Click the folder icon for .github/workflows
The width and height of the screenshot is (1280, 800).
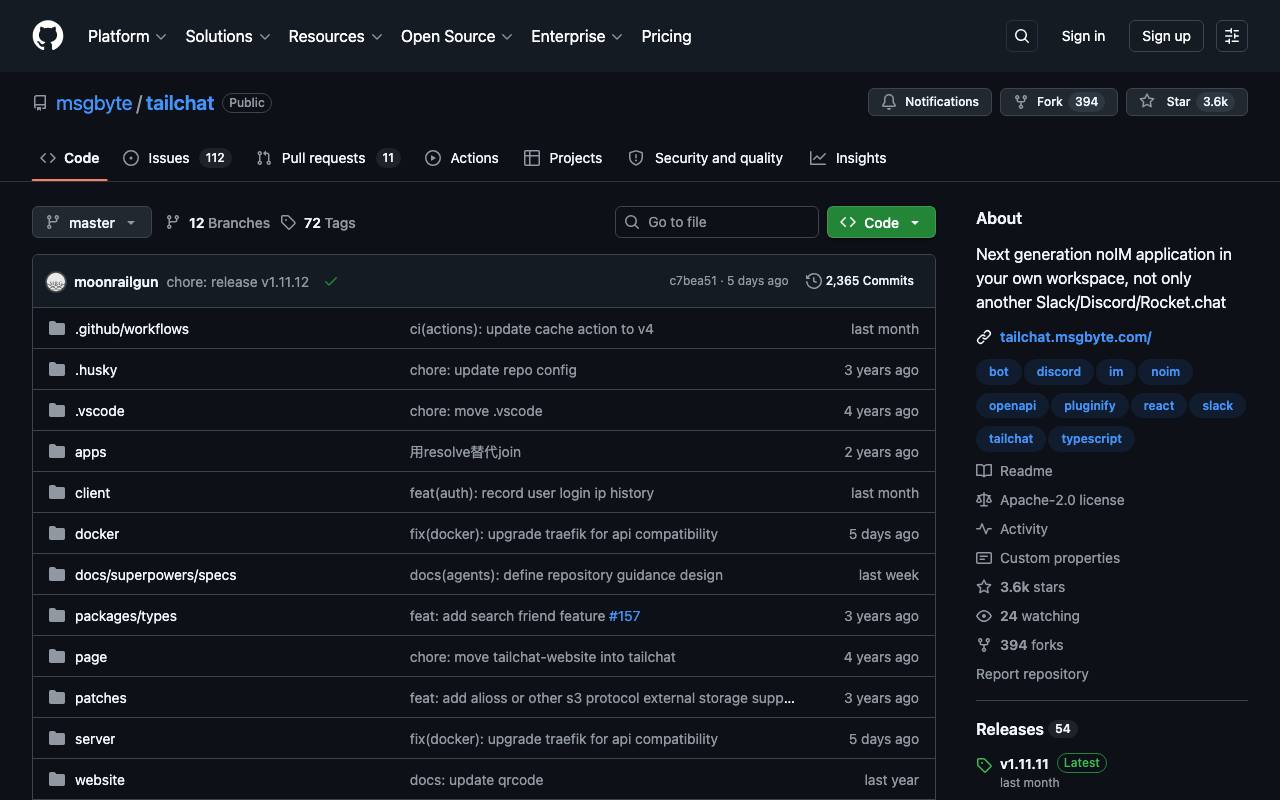(x=57, y=328)
